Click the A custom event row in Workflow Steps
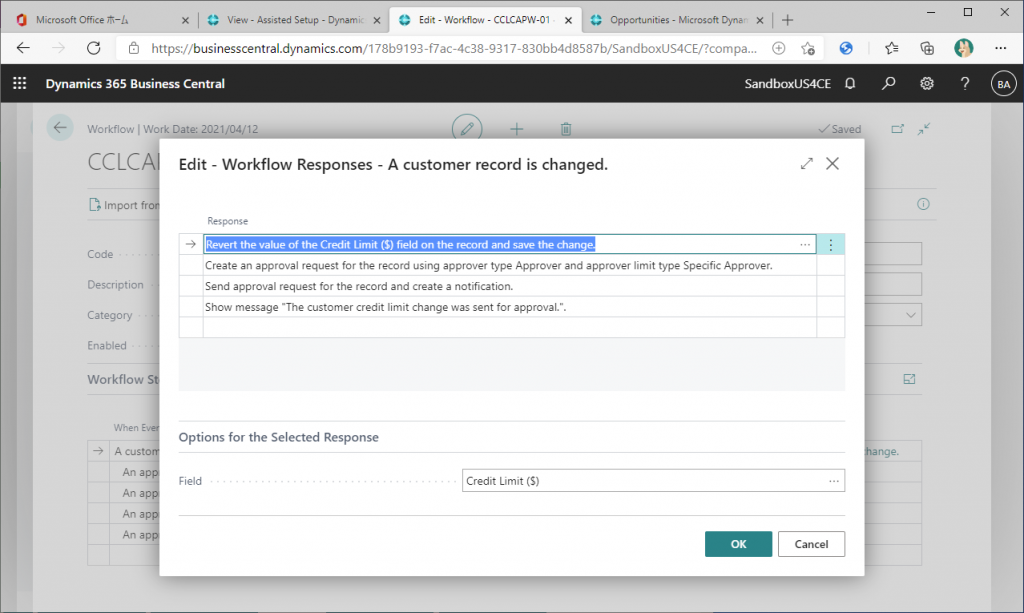1024x613 pixels. (136, 451)
